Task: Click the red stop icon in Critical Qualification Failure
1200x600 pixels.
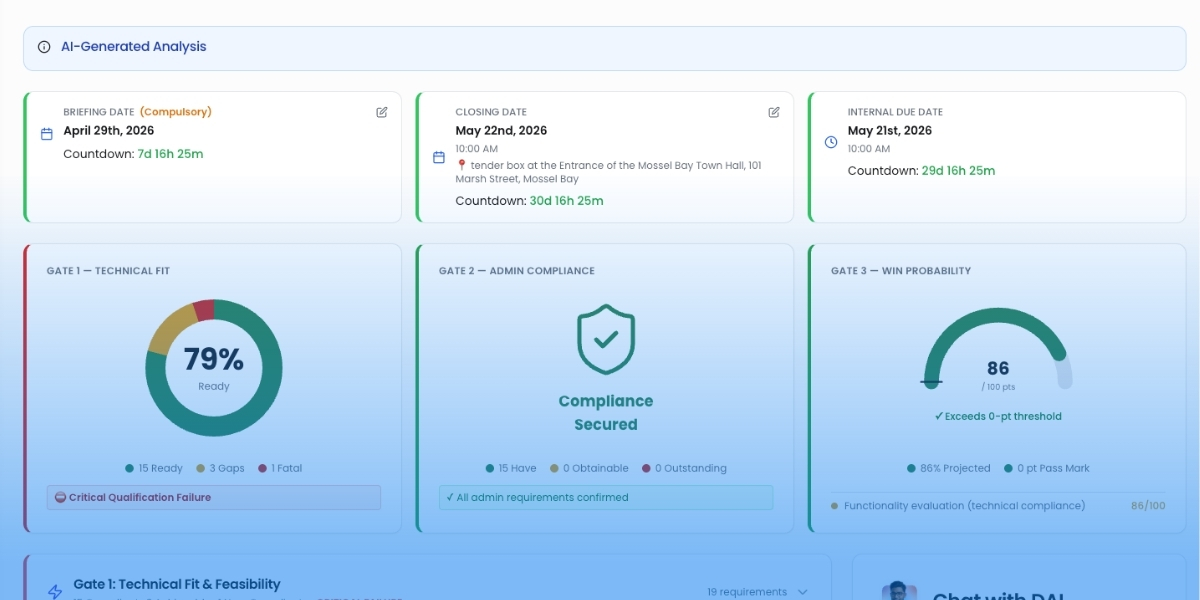Action: point(60,497)
